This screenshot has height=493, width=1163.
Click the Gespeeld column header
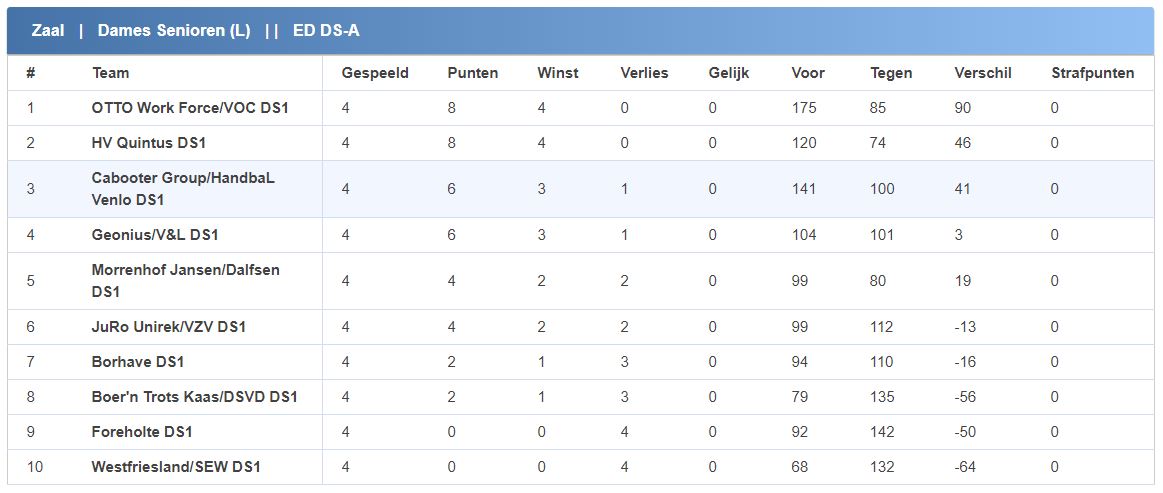[x=375, y=73]
